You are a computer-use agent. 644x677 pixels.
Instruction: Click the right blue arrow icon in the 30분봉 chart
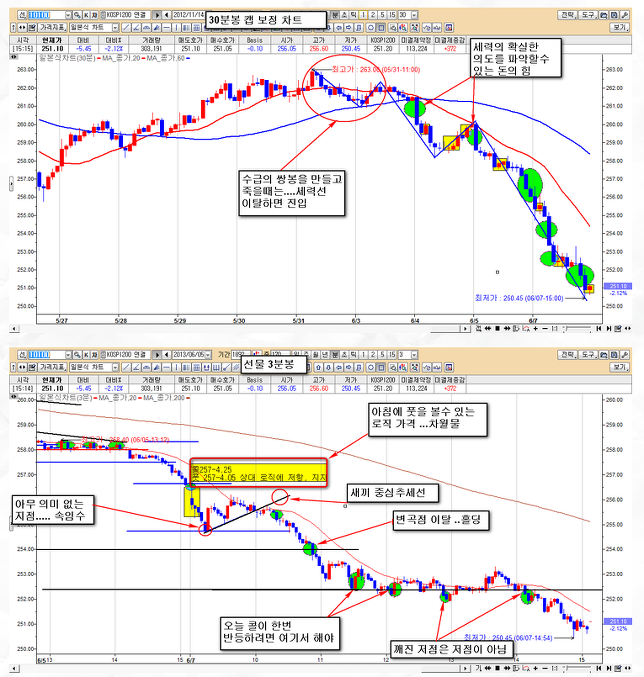click(348, 28)
